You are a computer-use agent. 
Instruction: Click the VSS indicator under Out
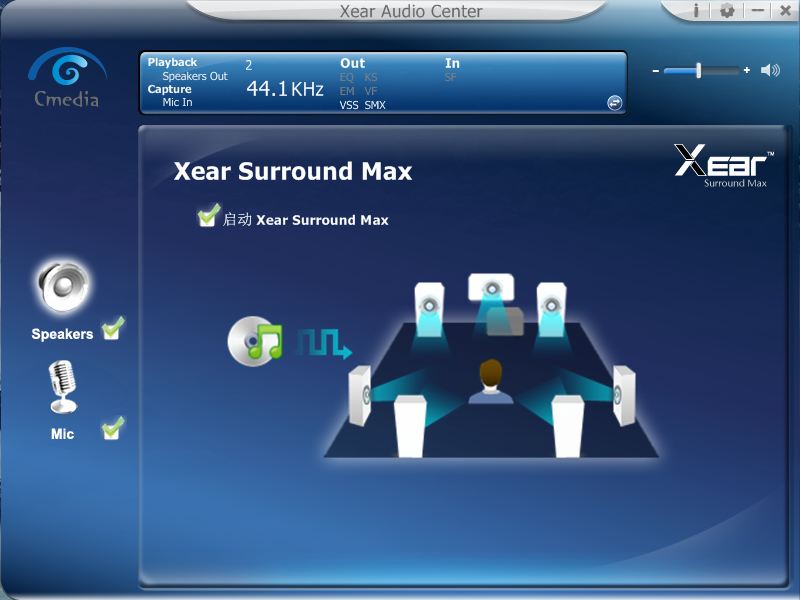coord(349,105)
